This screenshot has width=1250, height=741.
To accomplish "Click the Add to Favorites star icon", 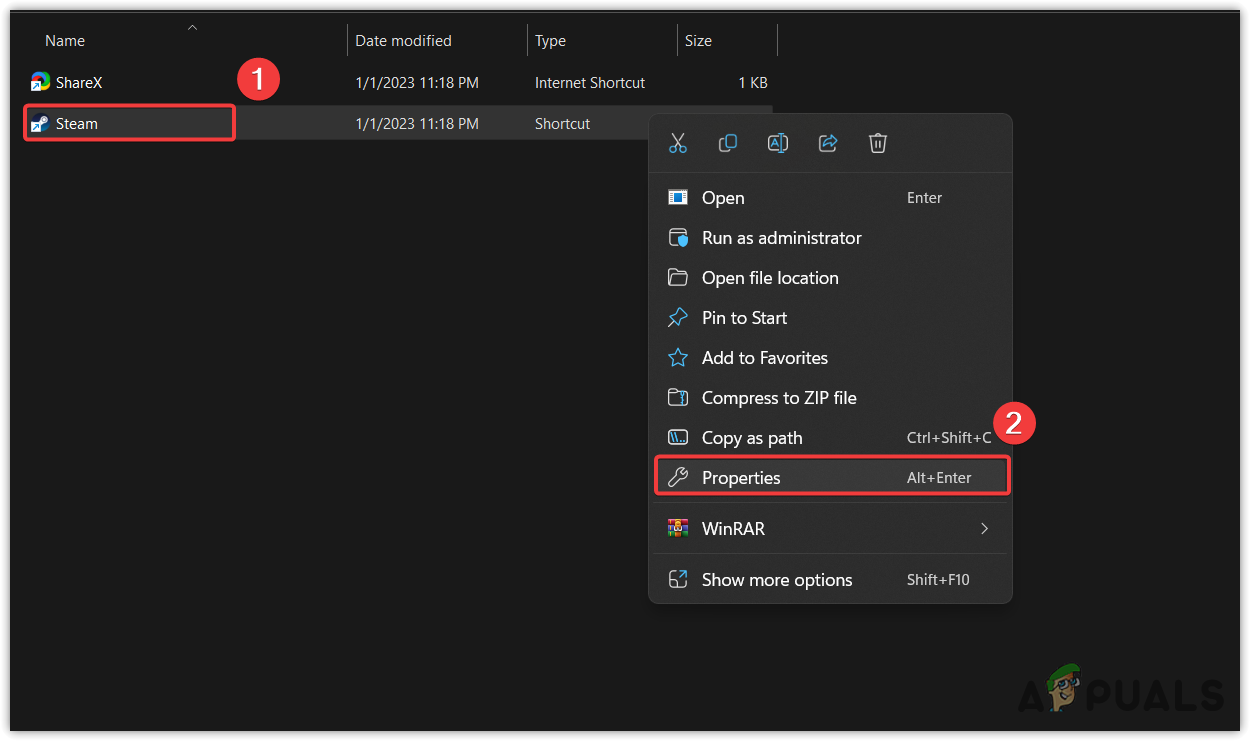I will click(678, 358).
